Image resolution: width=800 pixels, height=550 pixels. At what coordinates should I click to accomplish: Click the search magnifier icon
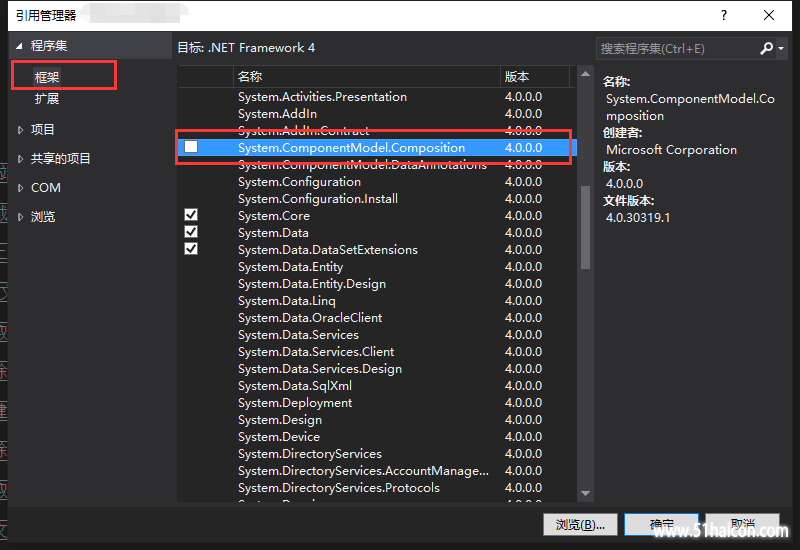click(766, 48)
